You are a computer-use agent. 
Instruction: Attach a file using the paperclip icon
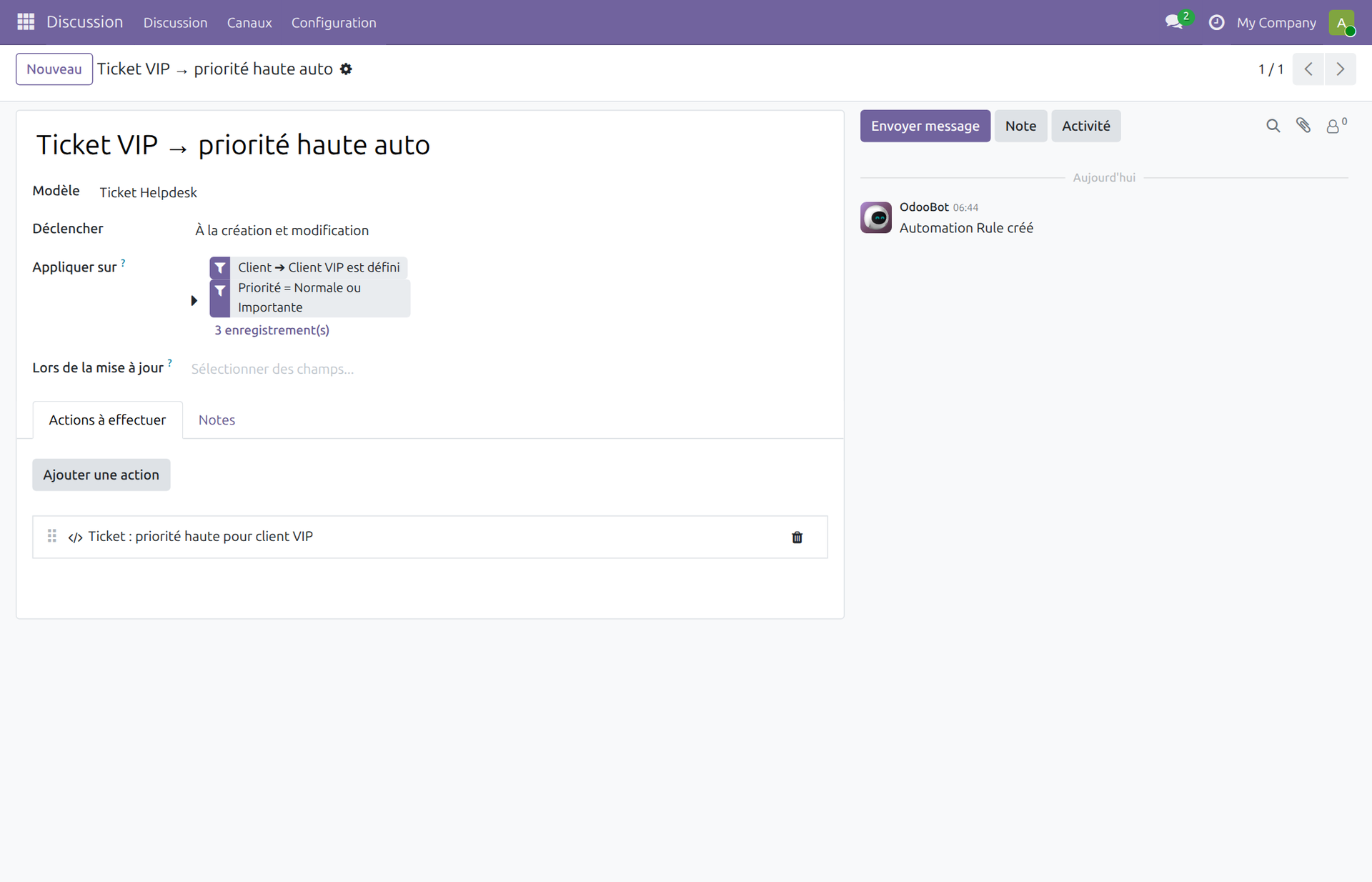[1303, 125]
